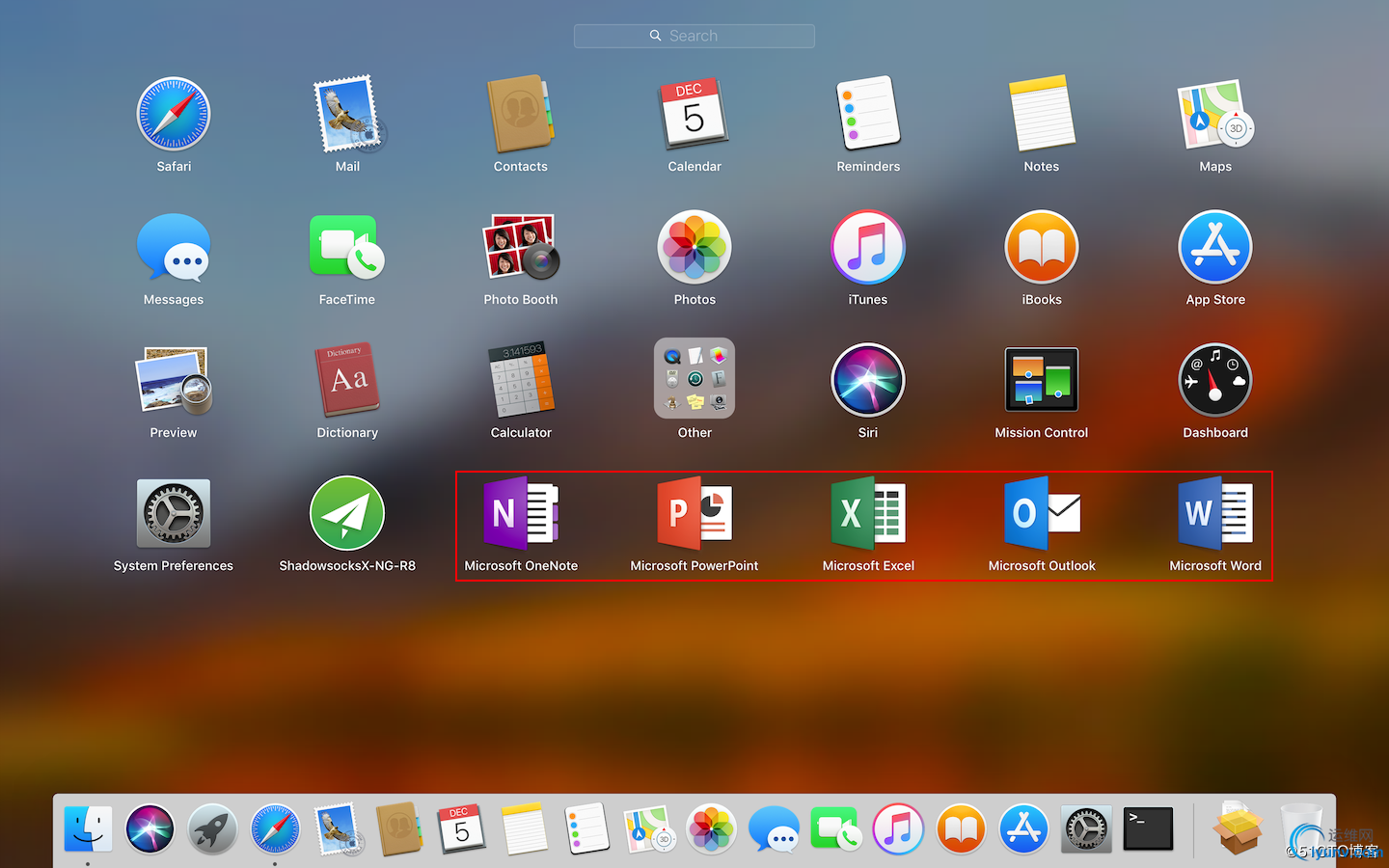1389x868 pixels.
Task: Click the installer package box in the Dock
Action: (1238, 829)
